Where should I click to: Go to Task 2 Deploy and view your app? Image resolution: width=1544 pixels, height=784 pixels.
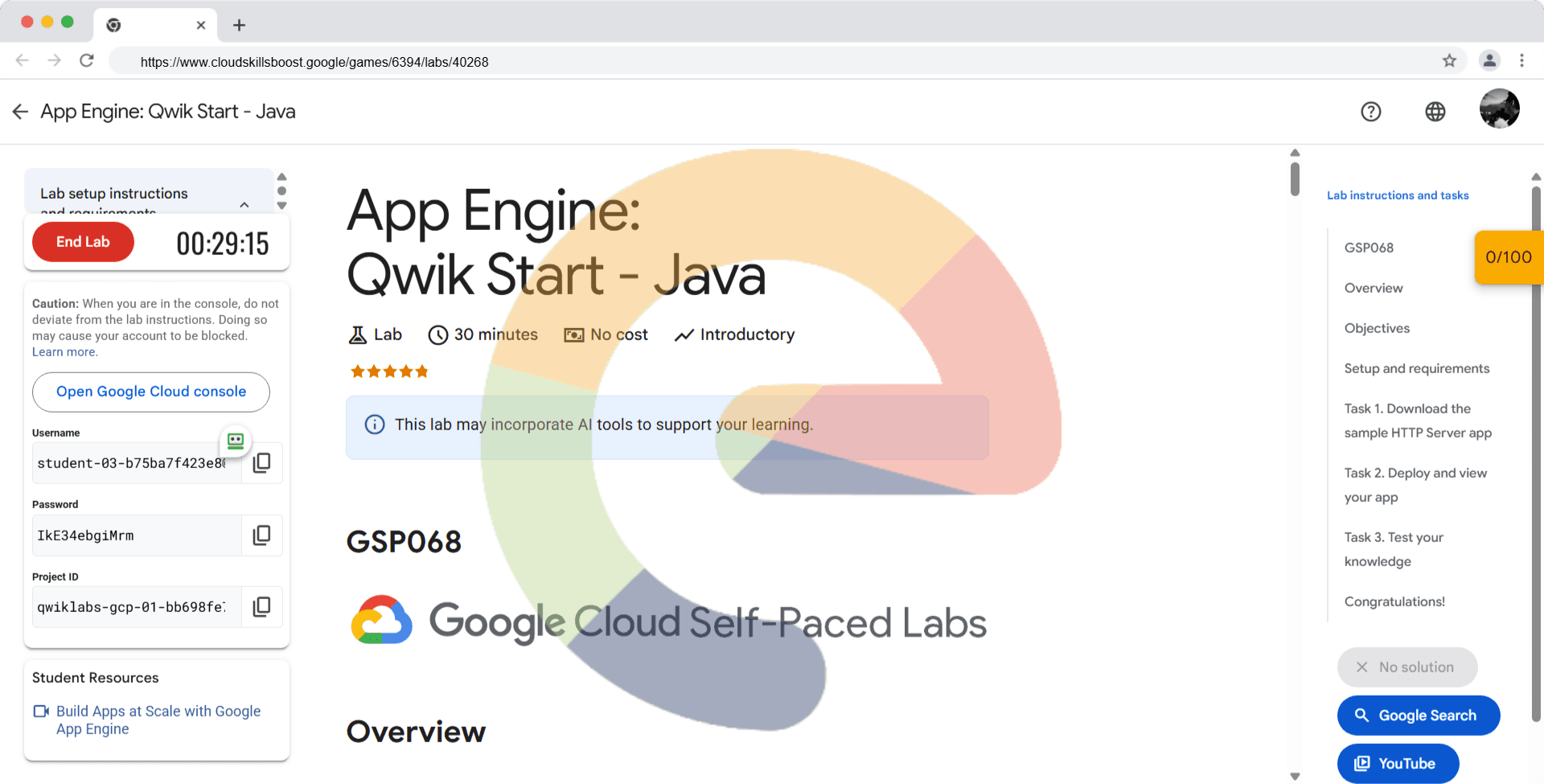pos(1415,485)
